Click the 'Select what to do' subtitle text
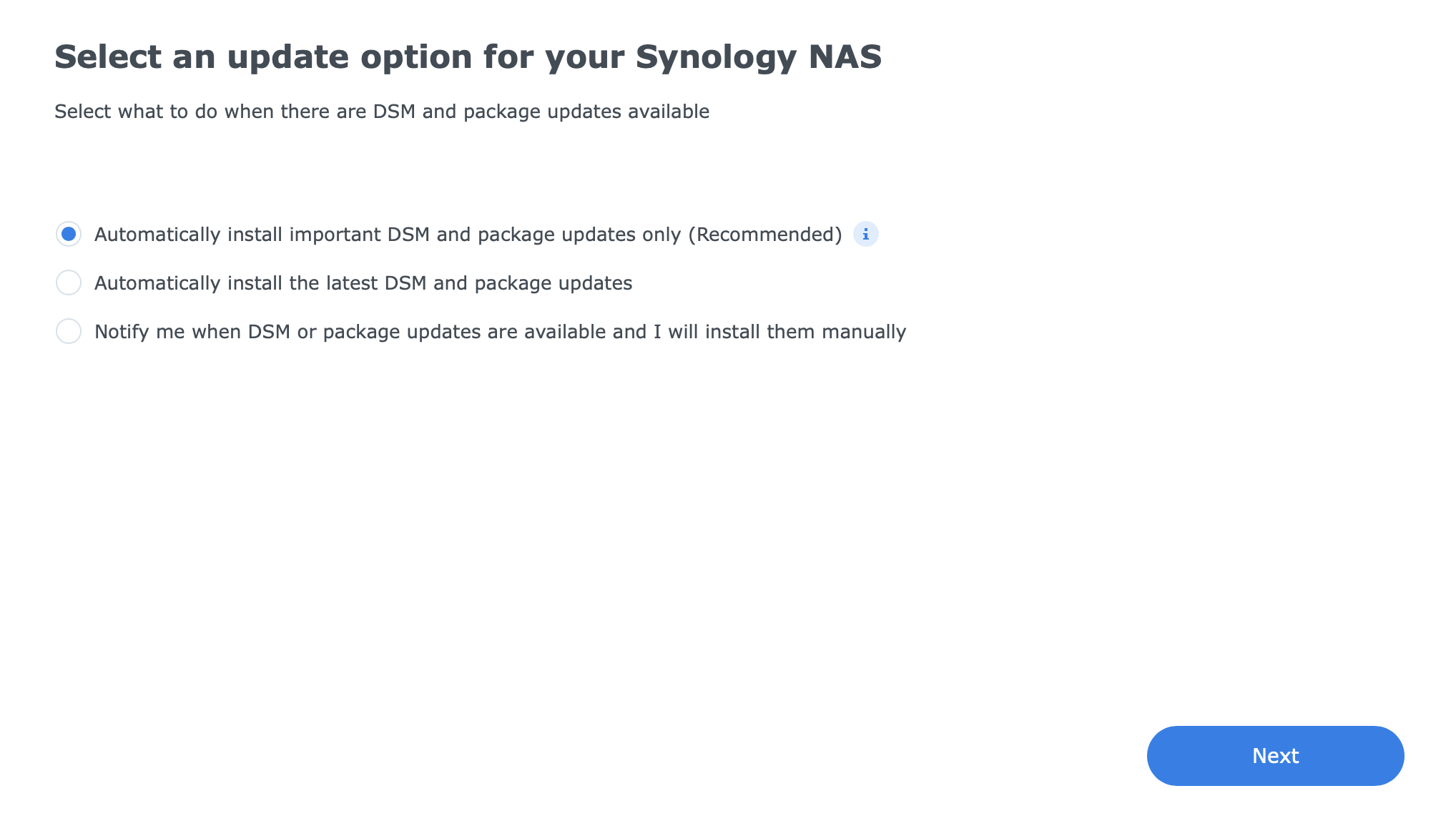This screenshot has width=1456, height=821. (382, 112)
